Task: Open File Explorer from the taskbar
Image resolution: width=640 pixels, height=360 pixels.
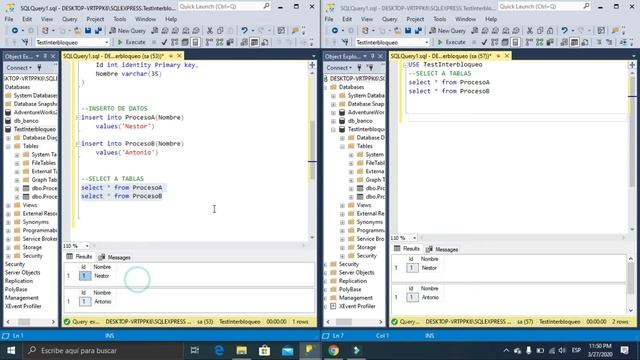Action: point(242,350)
